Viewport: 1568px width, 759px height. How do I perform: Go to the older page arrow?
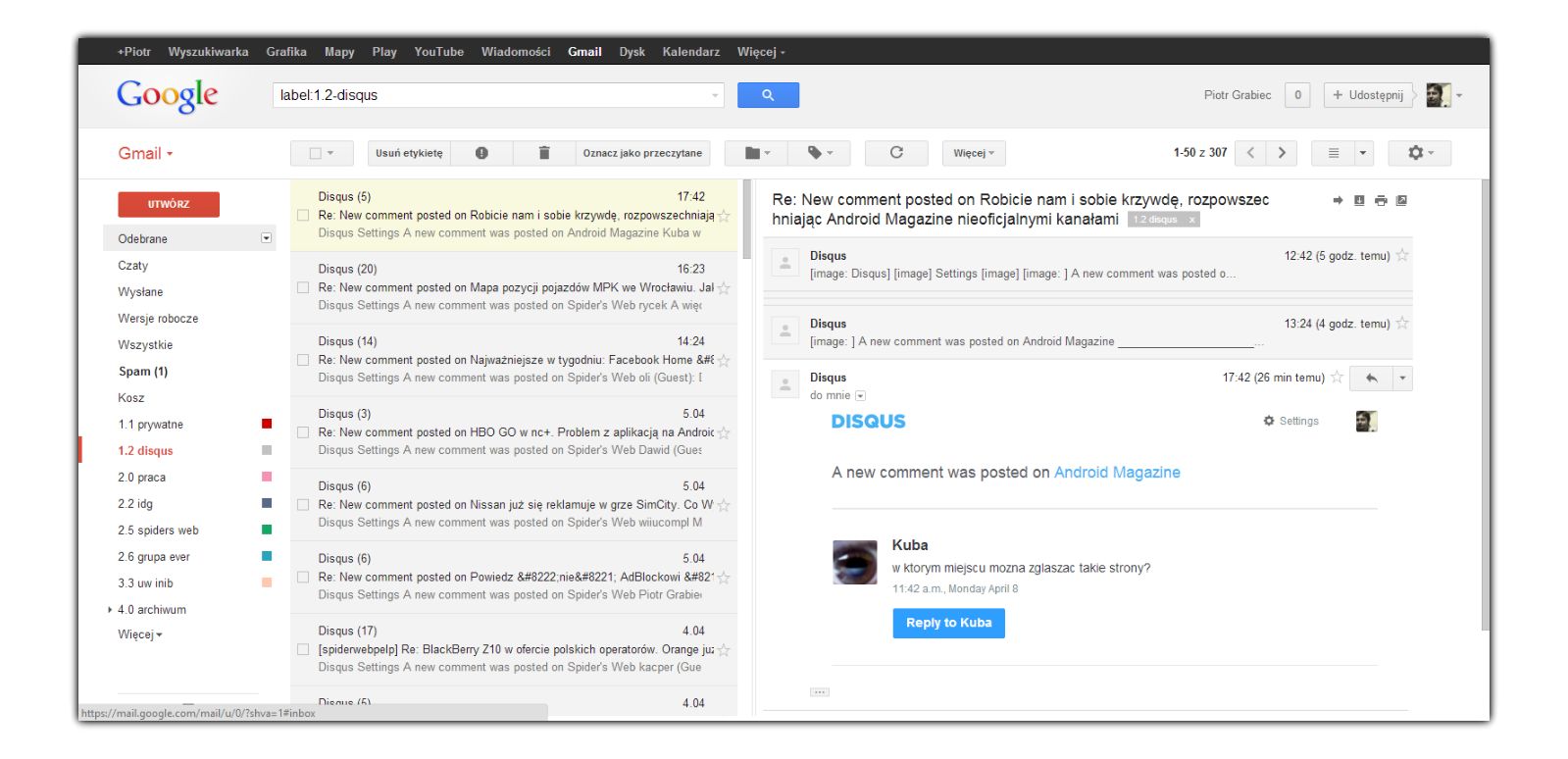[x=1282, y=153]
